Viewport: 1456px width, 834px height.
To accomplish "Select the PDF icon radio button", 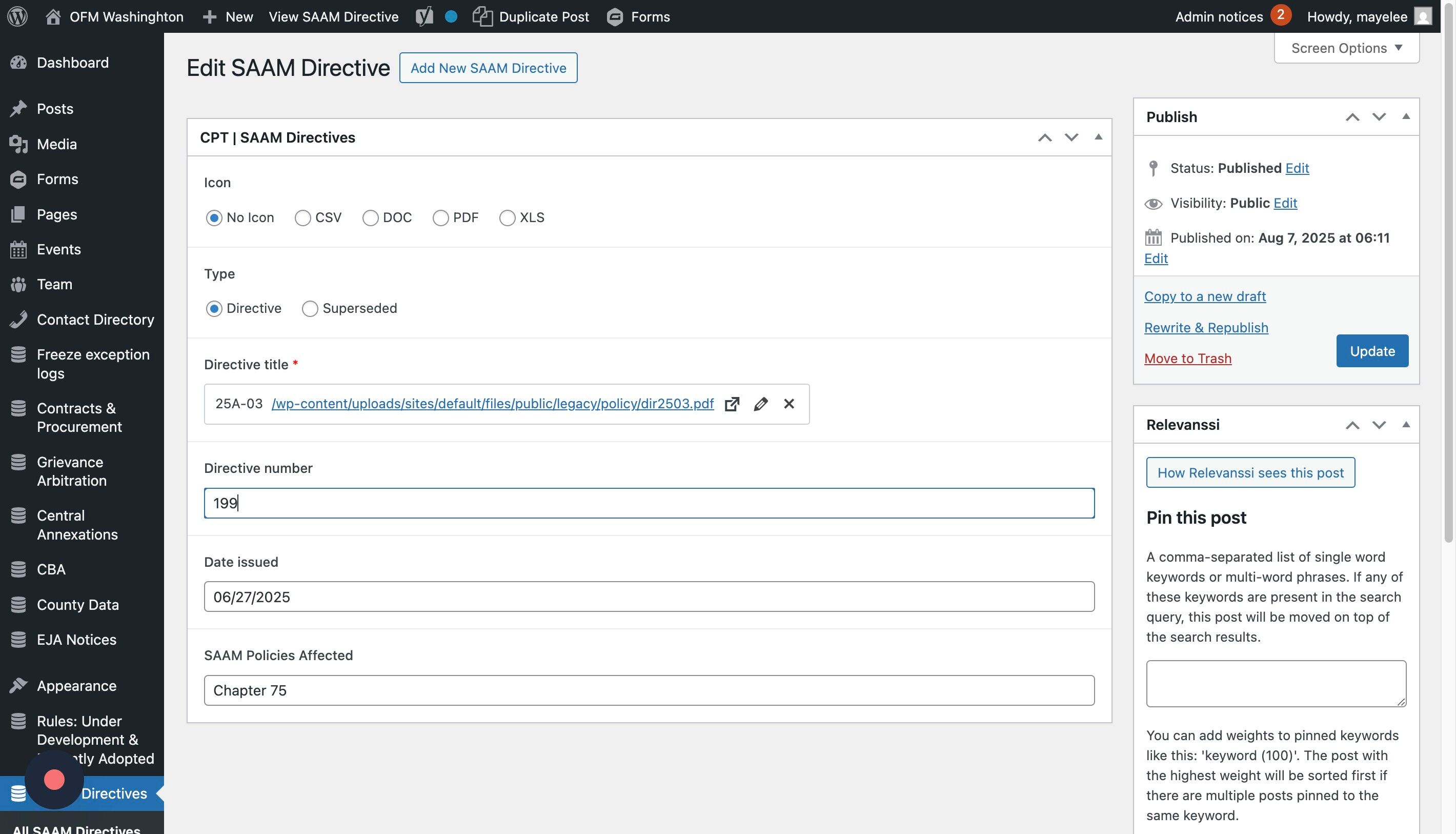I will pos(440,218).
